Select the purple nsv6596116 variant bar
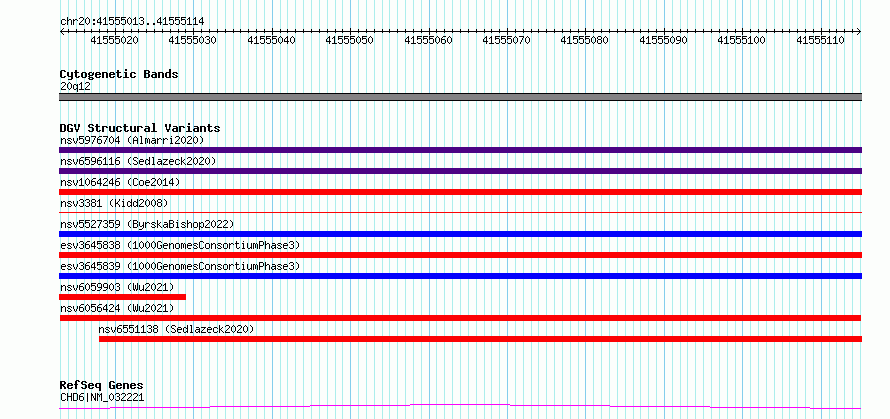This screenshot has width=890, height=419. tap(460, 171)
